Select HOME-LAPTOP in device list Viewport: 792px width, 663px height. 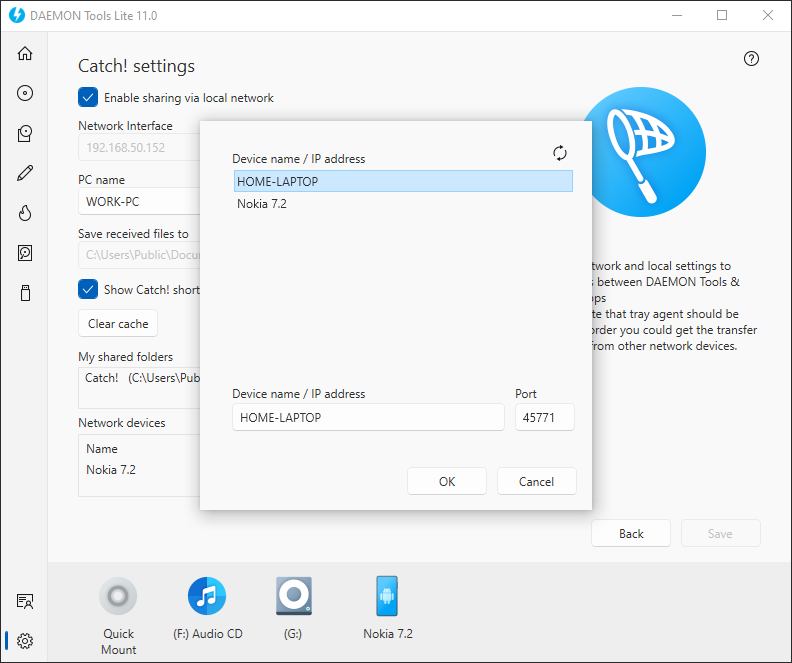tap(403, 181)
